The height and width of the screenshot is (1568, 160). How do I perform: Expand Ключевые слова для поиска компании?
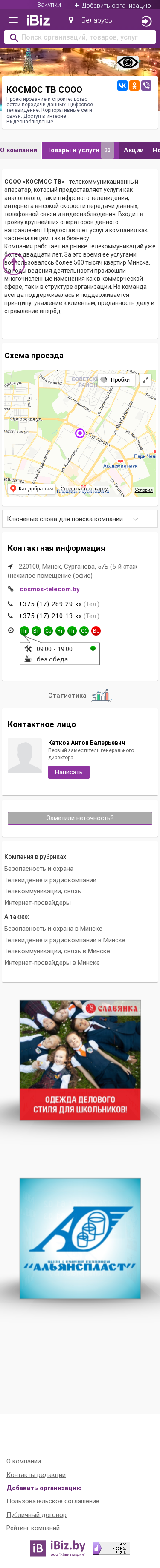click(80, 519)
